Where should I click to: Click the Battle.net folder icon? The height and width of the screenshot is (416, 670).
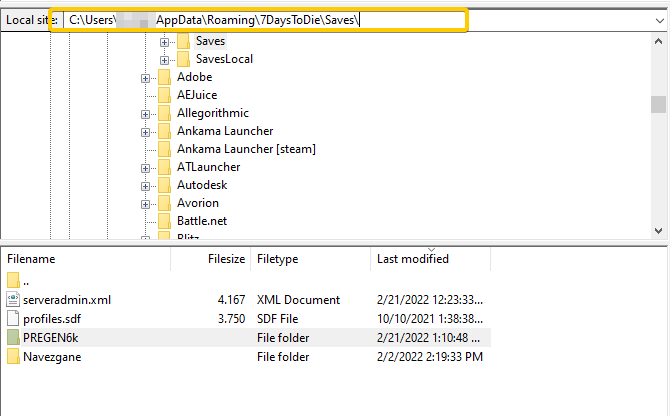[164, 221]
